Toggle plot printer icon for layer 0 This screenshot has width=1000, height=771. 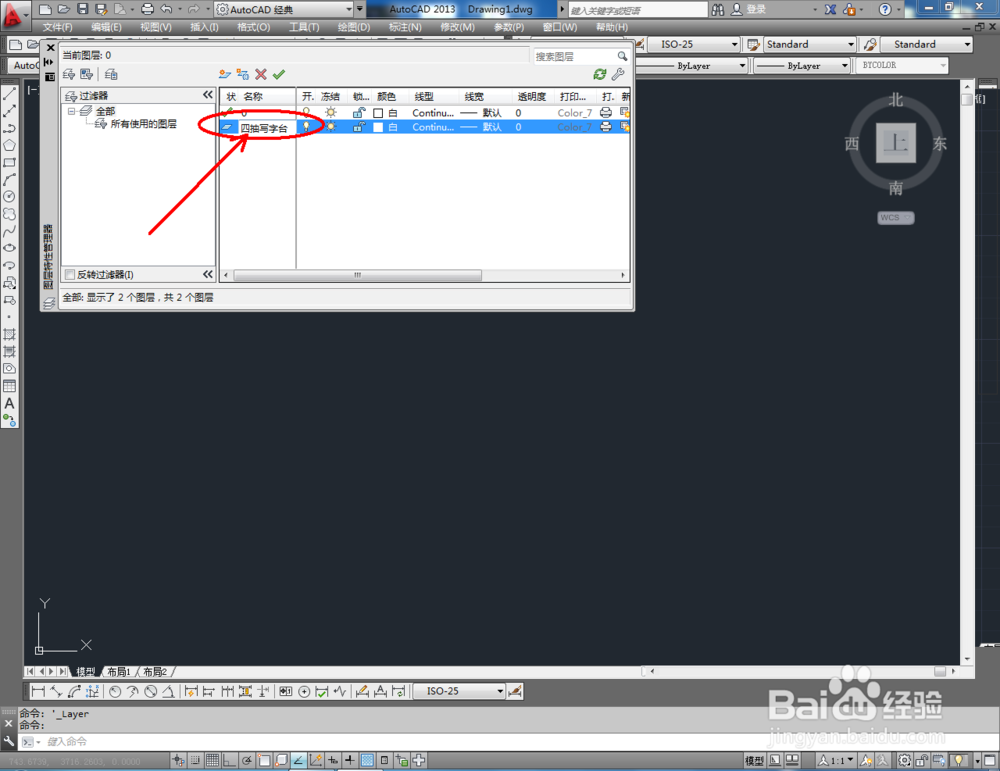[x=606, y=112]
